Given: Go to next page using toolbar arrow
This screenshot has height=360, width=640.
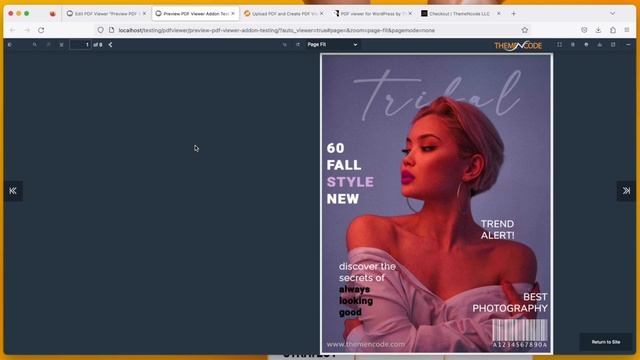Looking at the screenshot, I should pyautogui.click(x=61, y=44).
